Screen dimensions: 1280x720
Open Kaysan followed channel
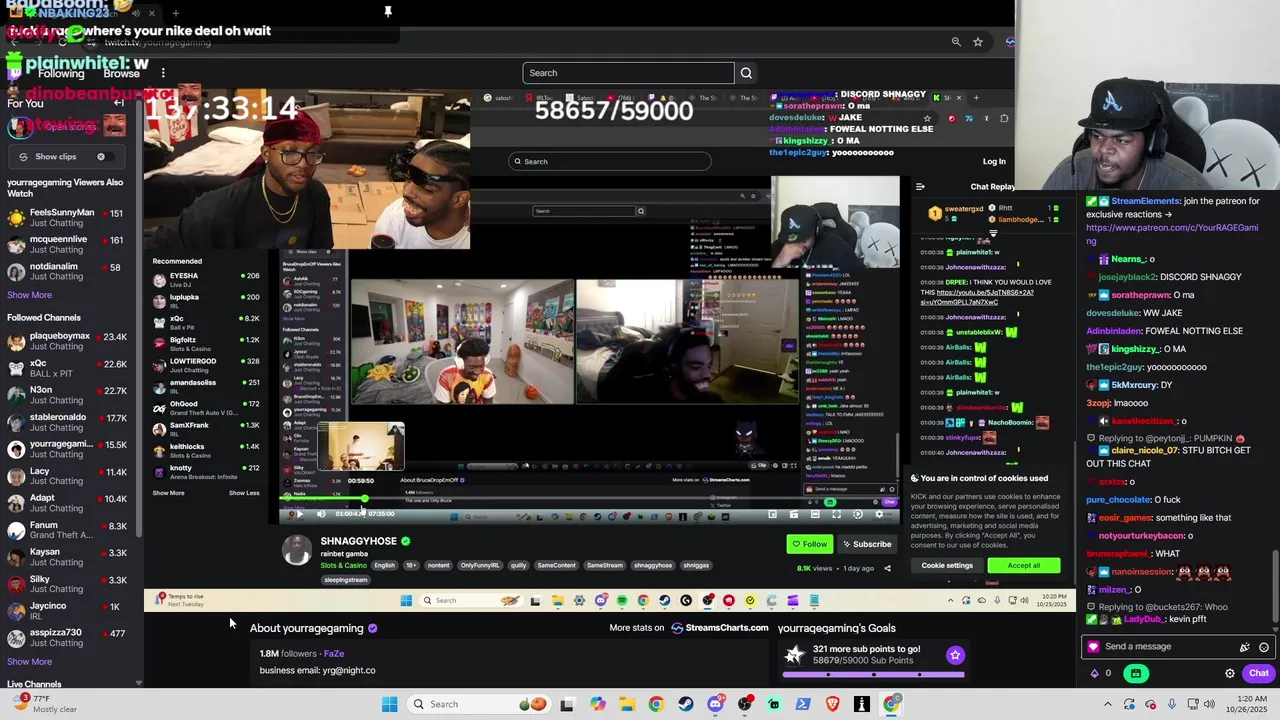[68, 557]
